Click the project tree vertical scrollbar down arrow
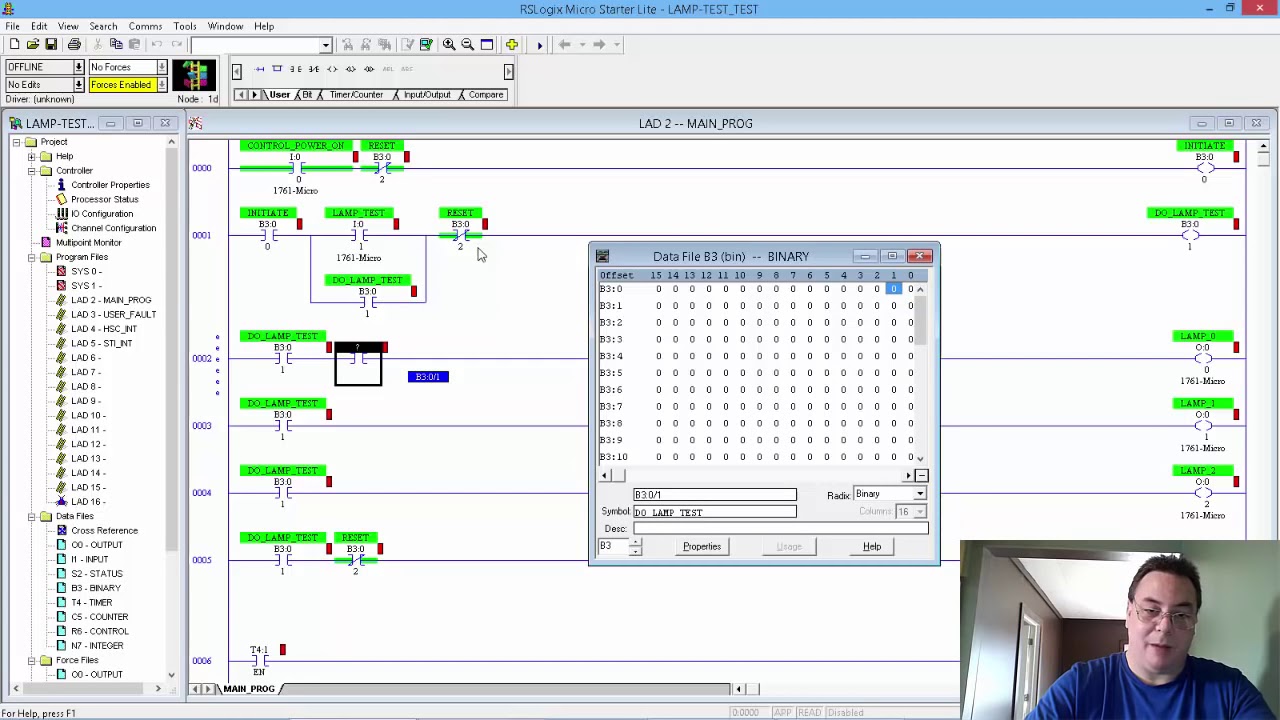The image size is (1280, 720). 171,676
